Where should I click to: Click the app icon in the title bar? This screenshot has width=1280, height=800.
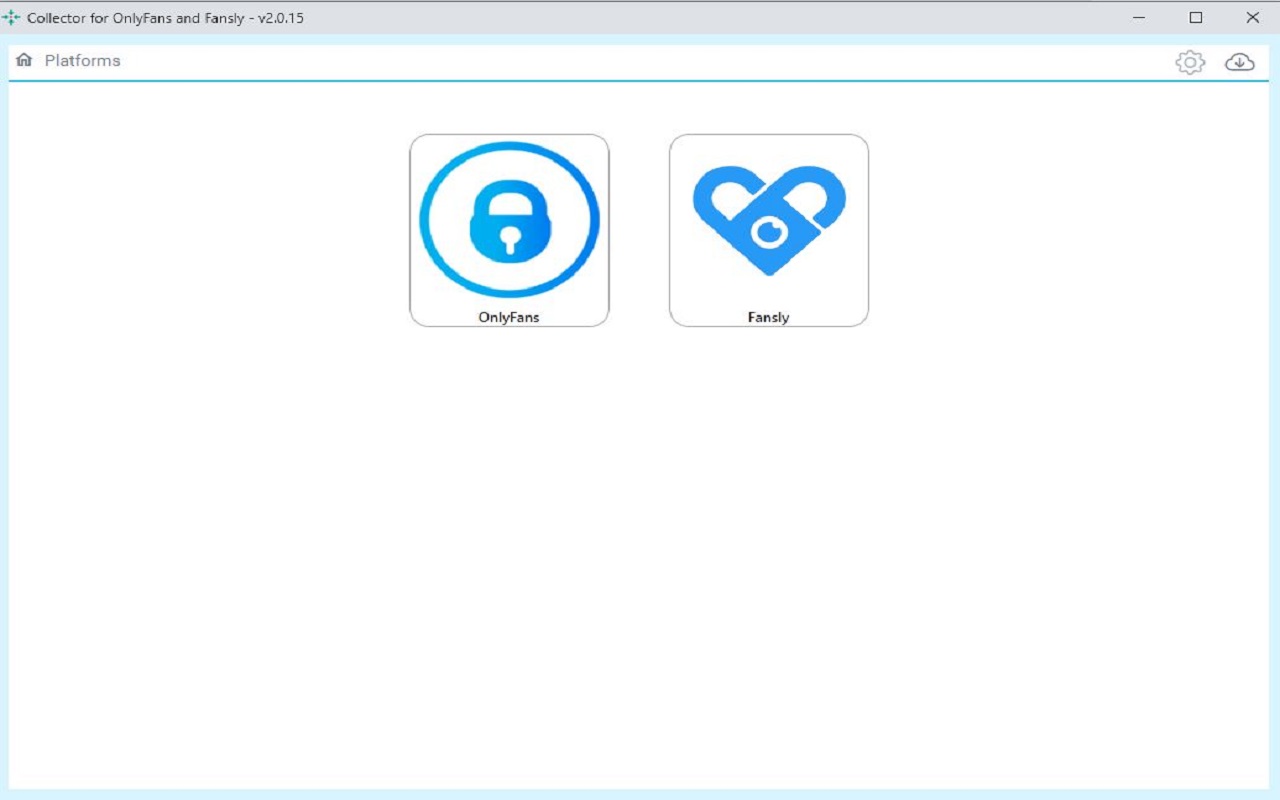tap(12, 18)
